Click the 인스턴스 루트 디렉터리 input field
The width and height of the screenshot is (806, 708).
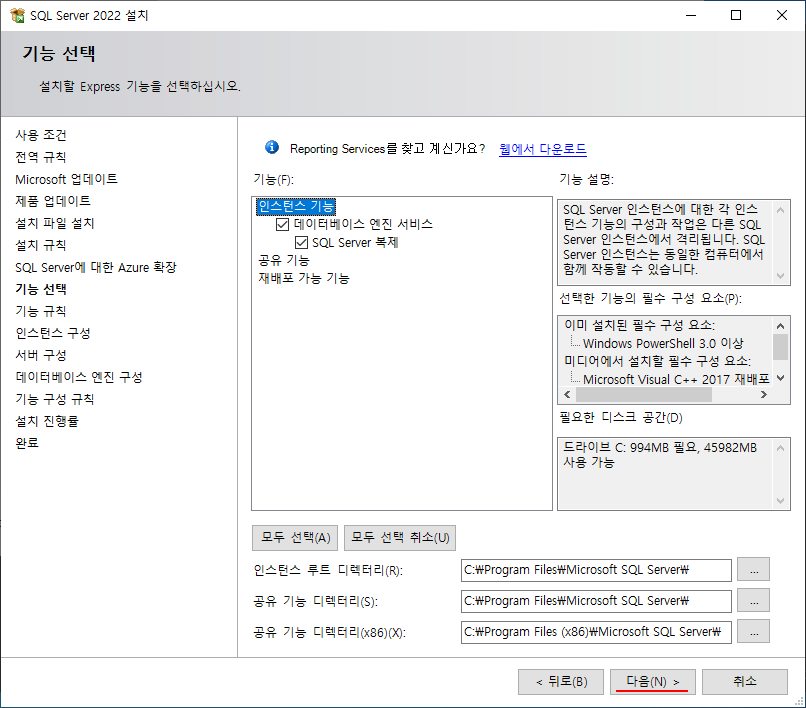pos(596,570)
